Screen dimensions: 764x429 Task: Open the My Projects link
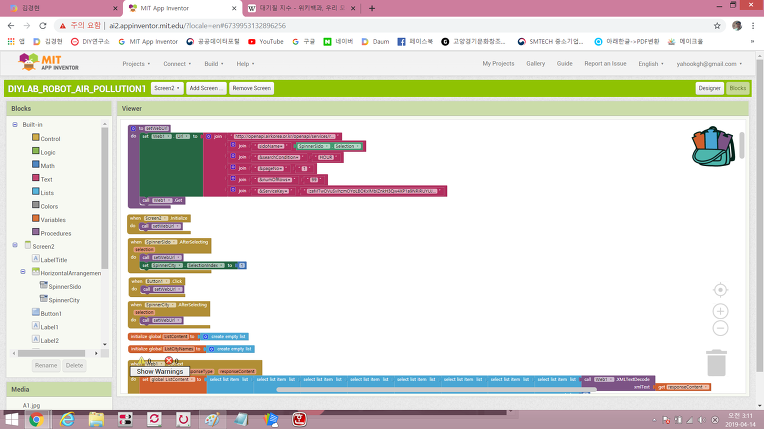(x=498, y=63)
